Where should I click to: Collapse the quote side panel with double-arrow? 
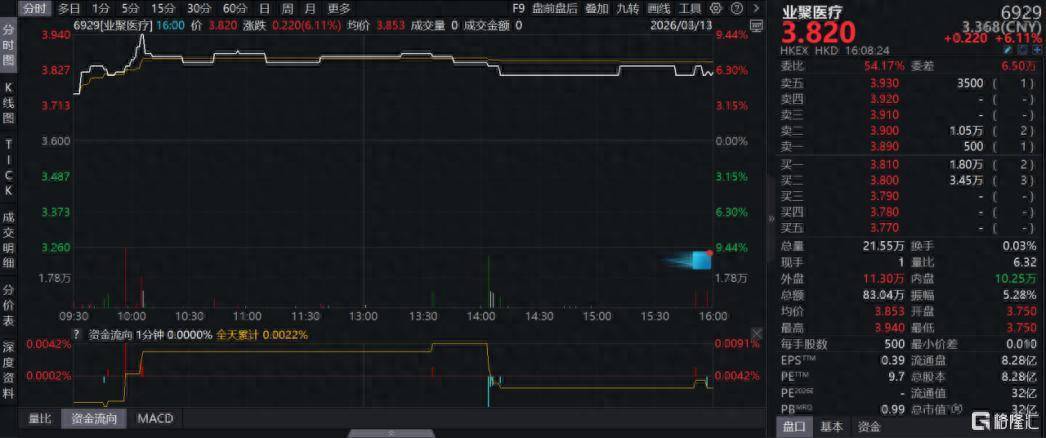point(771,218)
